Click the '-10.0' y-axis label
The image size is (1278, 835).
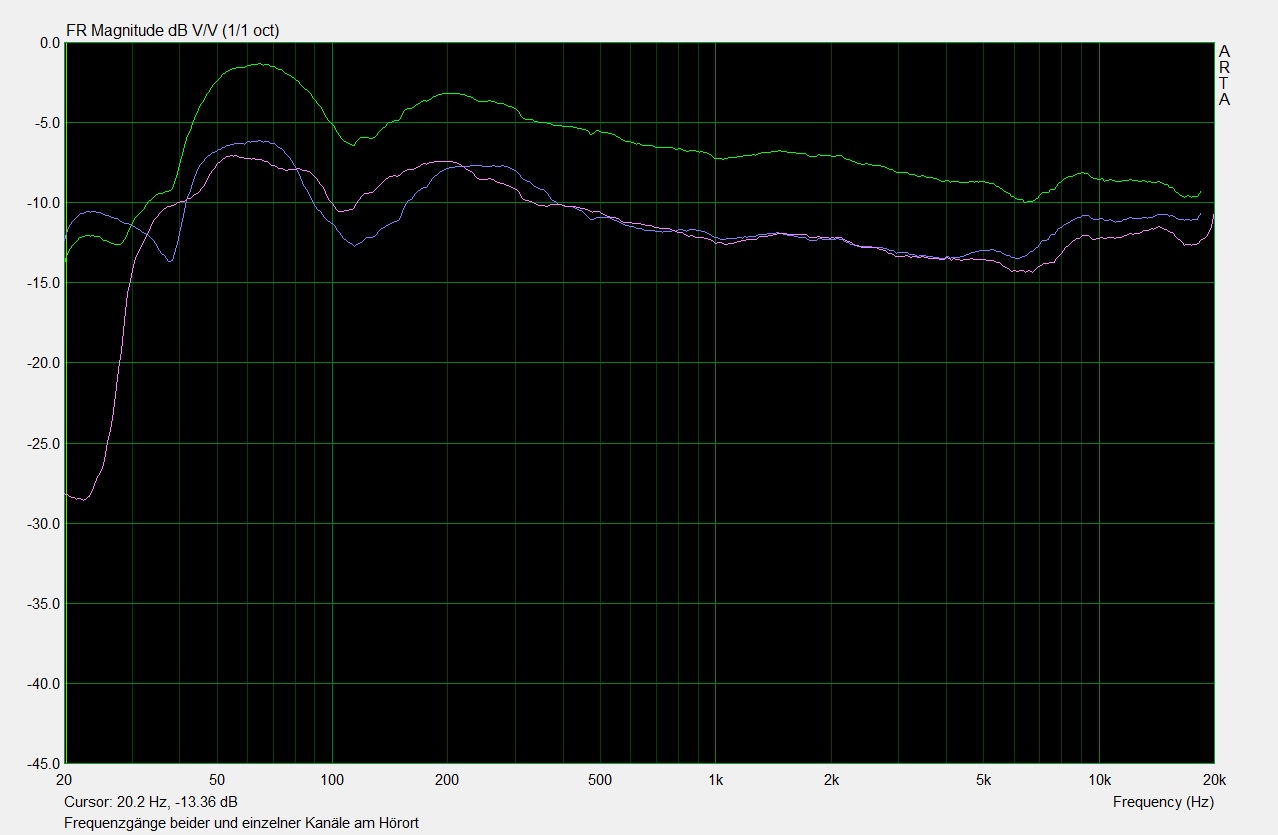(44, 203)
